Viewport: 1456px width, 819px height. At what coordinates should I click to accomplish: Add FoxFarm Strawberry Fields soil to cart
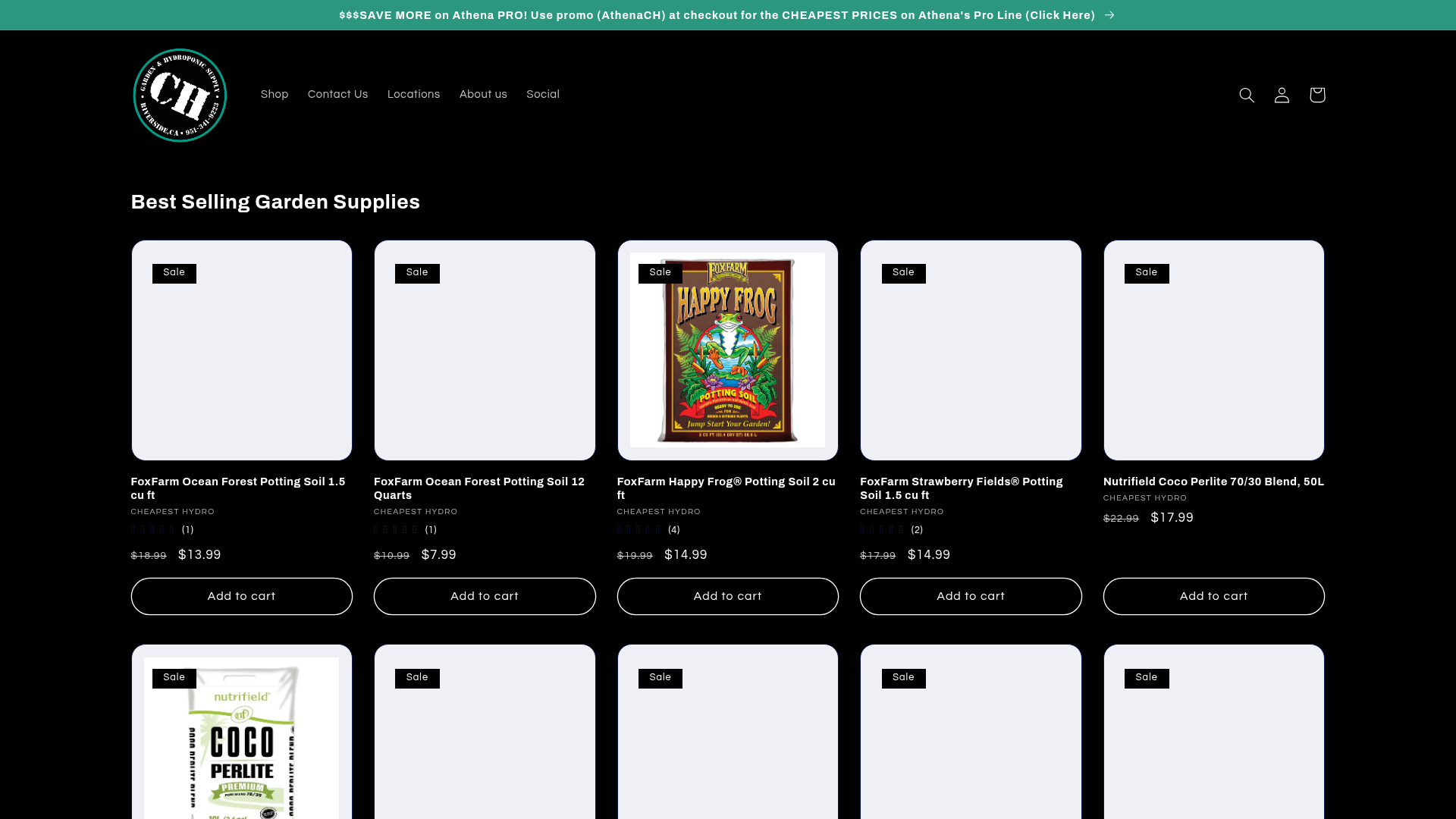pyautogui.click(x=971, y=597)
